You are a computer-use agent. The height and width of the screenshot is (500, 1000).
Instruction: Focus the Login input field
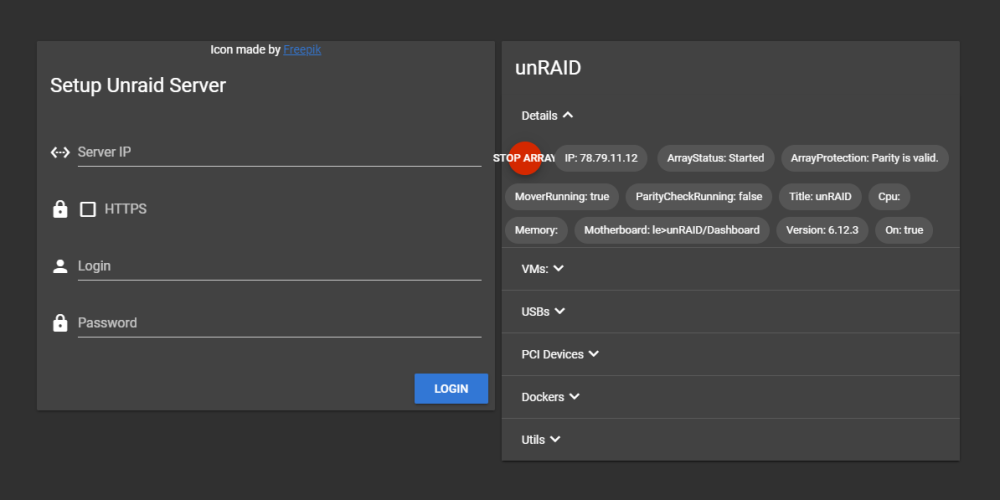[279, 266]
